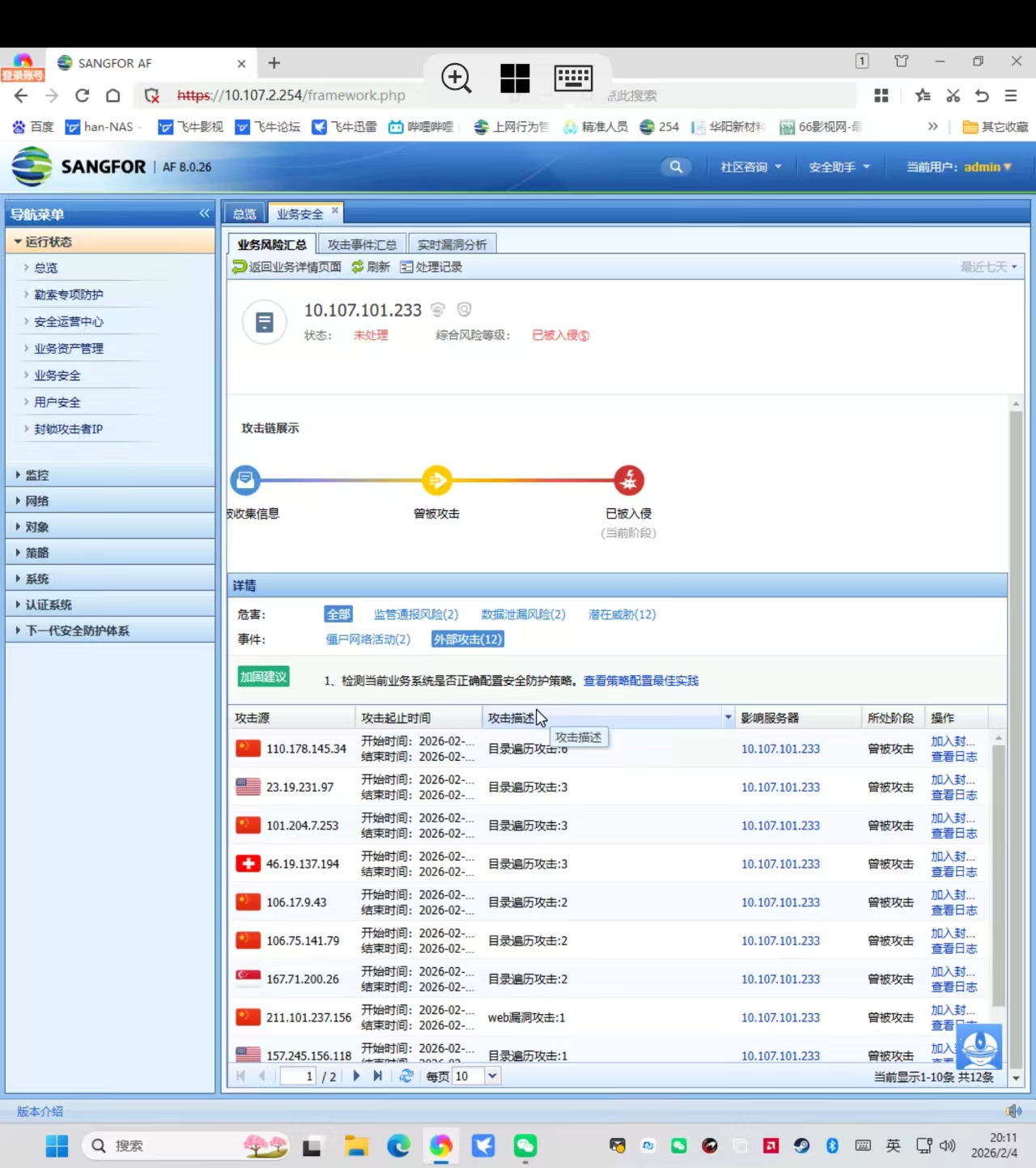Screen dimensions: 1036x1168
Task: Click the scissors screenshot icon in browser toolbar
Action: pyautogui.click(x=953, y=96)
